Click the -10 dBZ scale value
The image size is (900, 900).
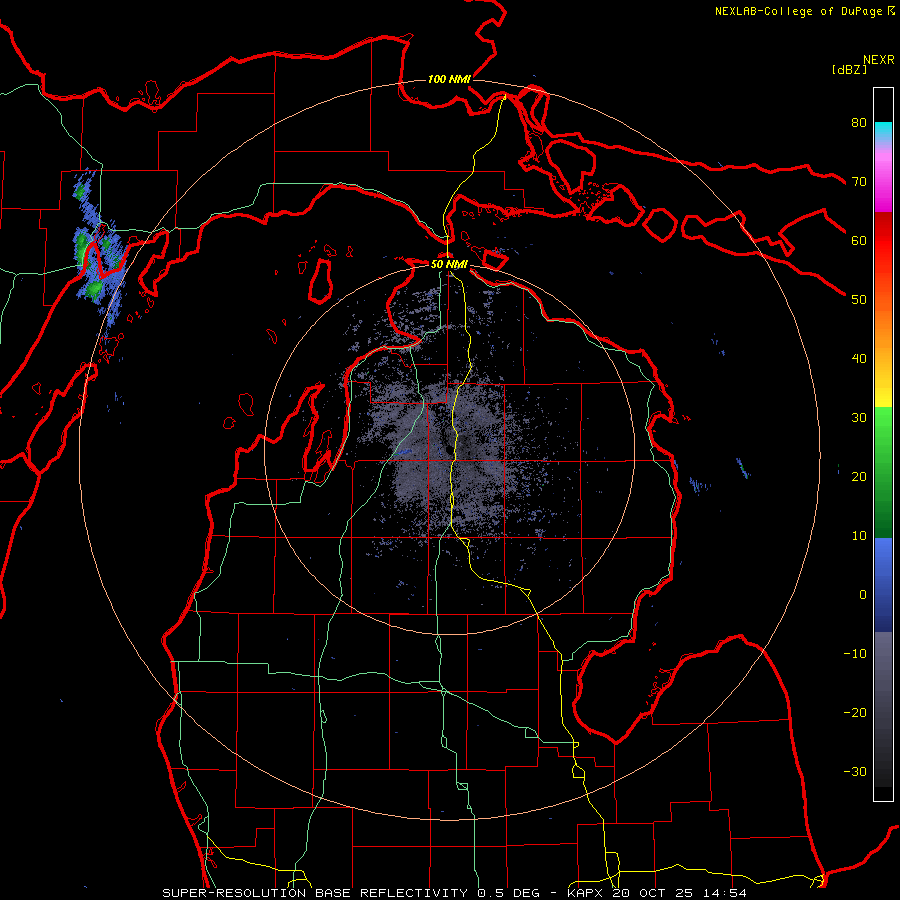click(855, 654)
